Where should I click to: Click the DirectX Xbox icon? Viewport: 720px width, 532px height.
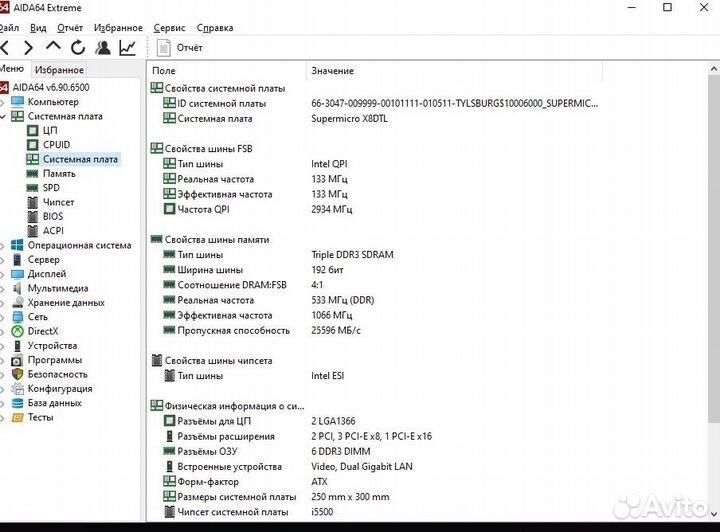tap(17, 331)
